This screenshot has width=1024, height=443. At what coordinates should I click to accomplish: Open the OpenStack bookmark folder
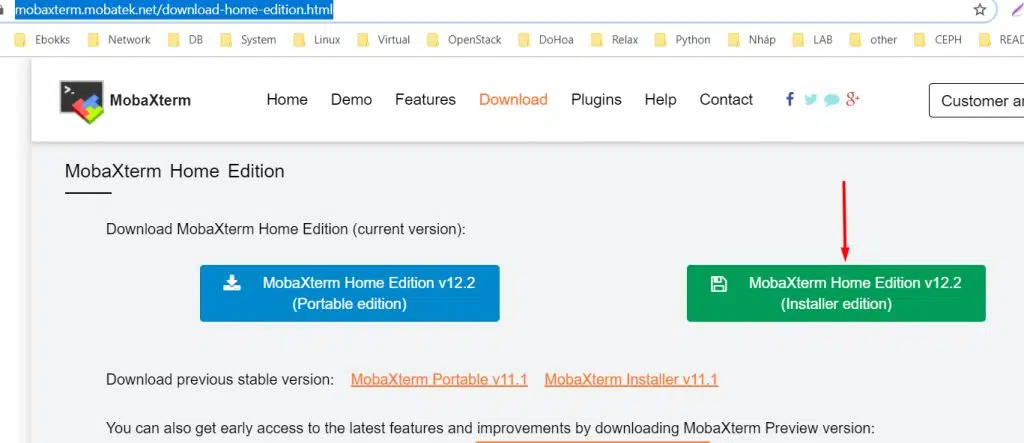pyautogui.click(x=466, y=40)
